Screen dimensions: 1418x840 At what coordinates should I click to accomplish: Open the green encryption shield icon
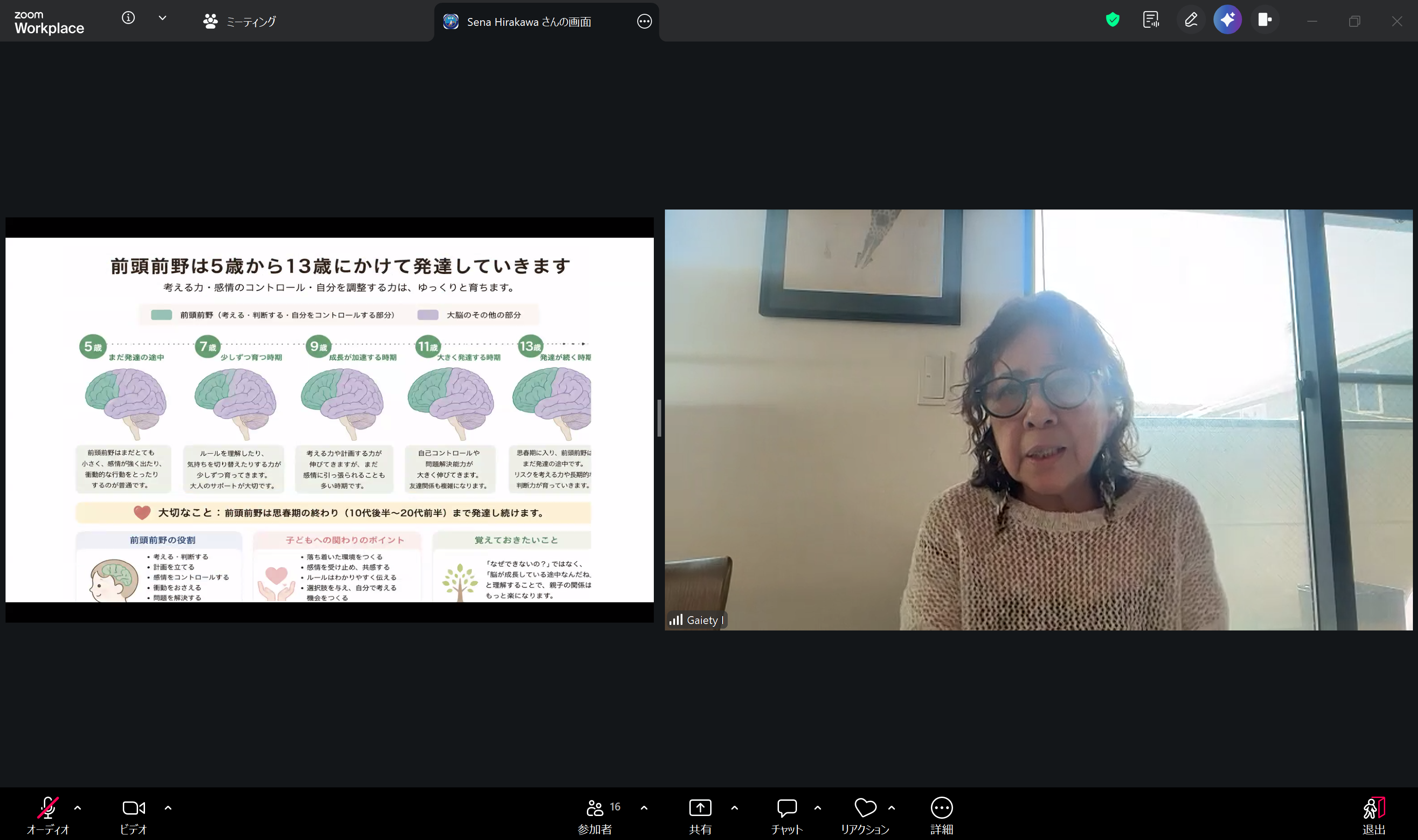(x=1113, y=20)
